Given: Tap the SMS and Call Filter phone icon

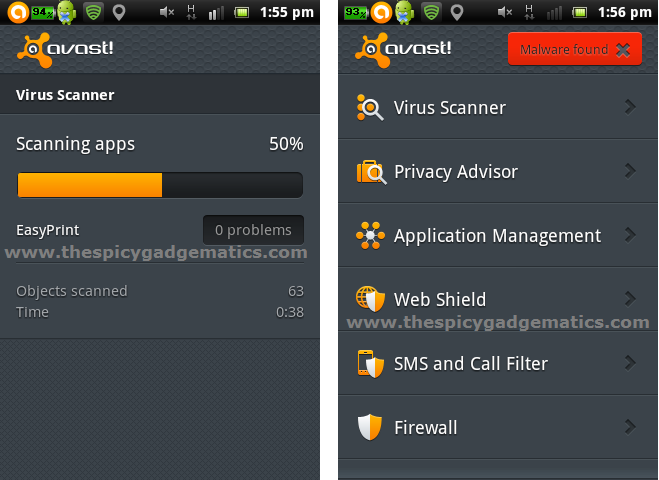Looking at the screenshot, I should pyautogui.click(x=371, y=364).
